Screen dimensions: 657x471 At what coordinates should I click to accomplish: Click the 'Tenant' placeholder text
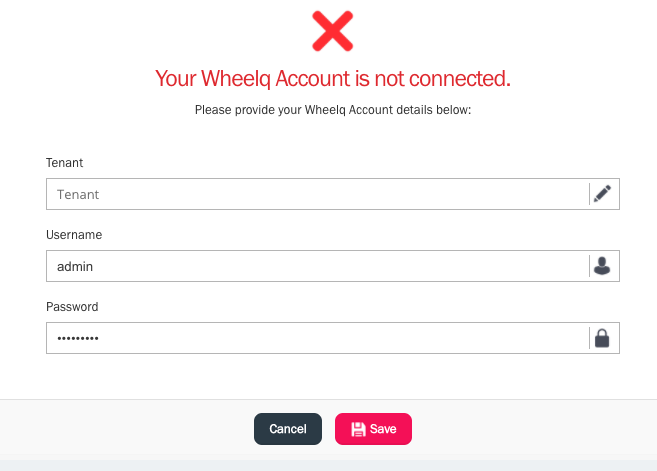[77, 194]
